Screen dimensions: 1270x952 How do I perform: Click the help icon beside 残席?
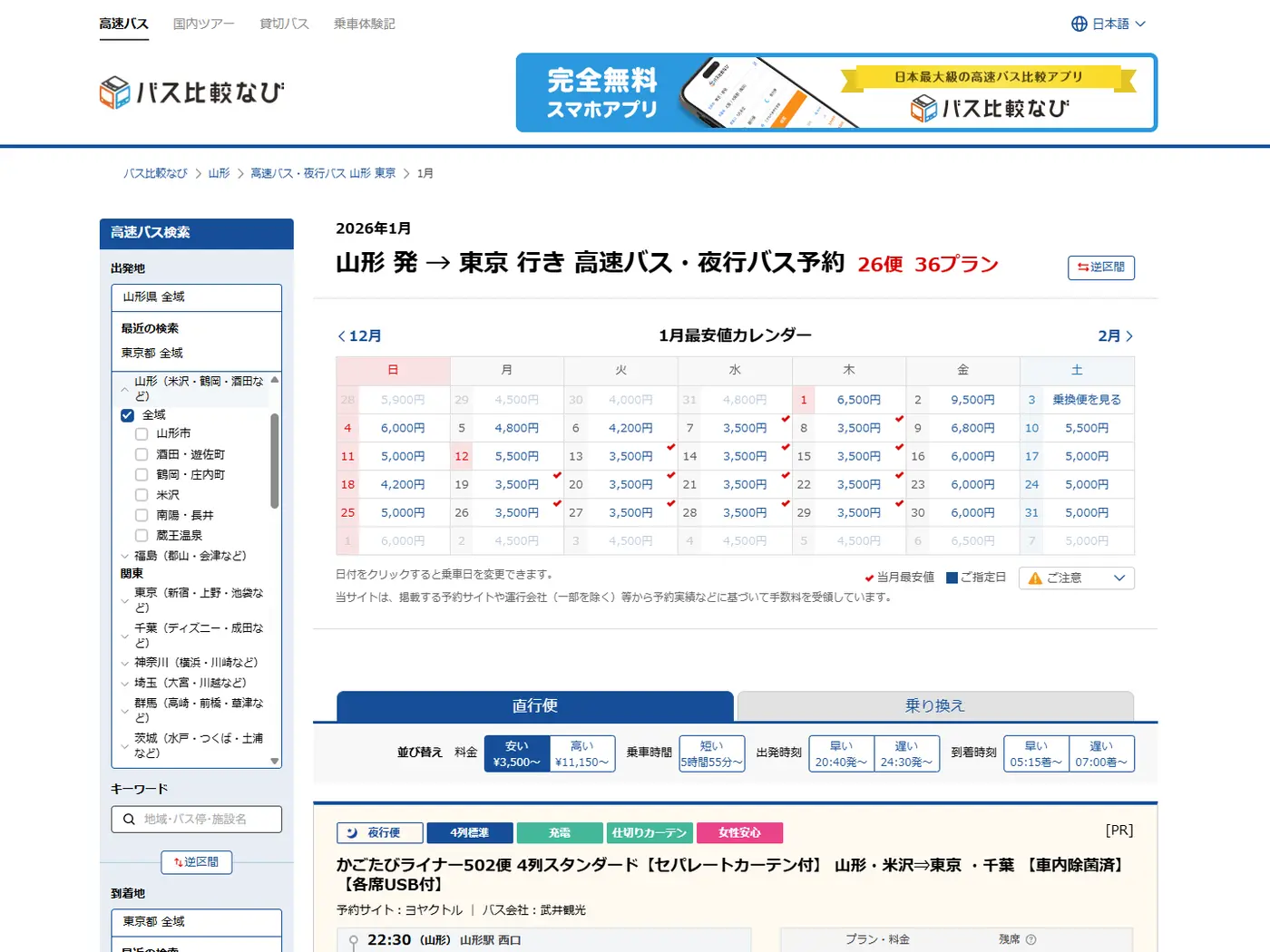(x=1031, y=940)
